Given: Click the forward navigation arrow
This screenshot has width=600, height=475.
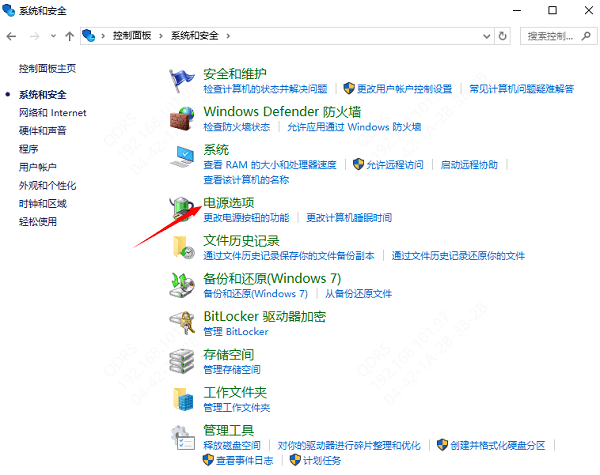Looking at the screenshot, I should coord(34,36).
